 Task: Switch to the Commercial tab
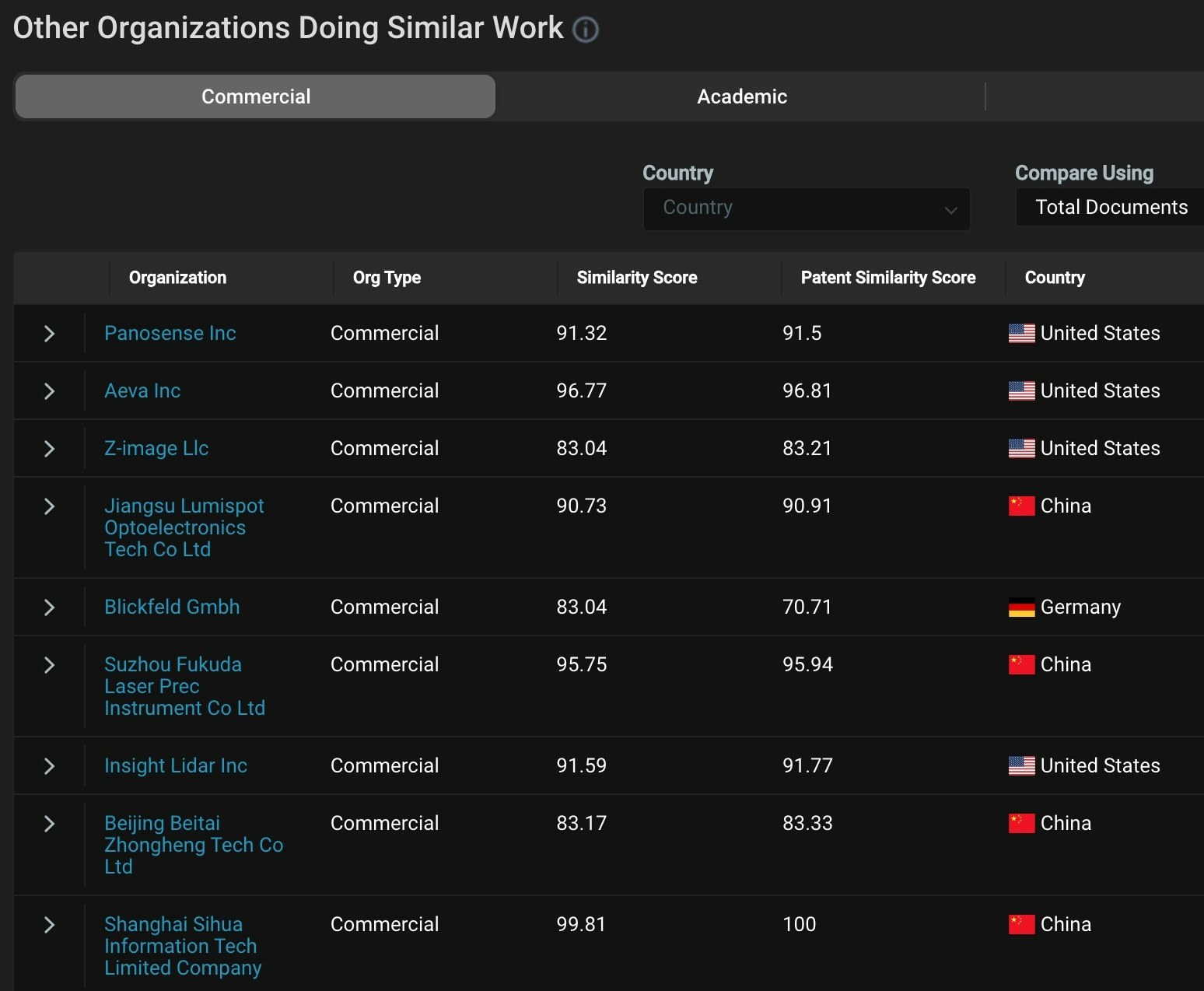click(256, 96)
